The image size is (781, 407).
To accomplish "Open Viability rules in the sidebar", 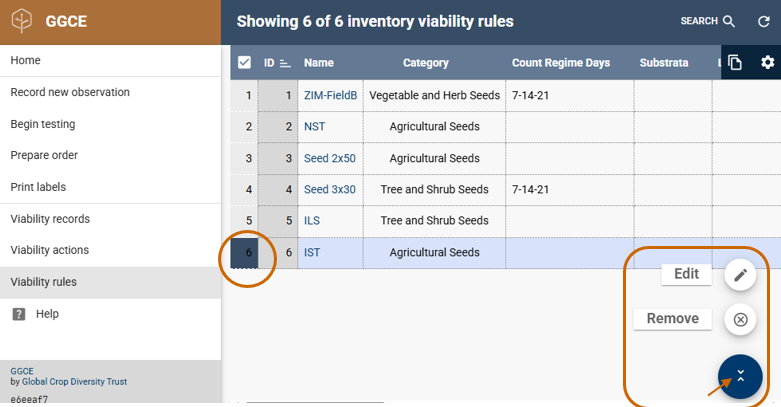I will pyautogui.click(x=44, y=282).
